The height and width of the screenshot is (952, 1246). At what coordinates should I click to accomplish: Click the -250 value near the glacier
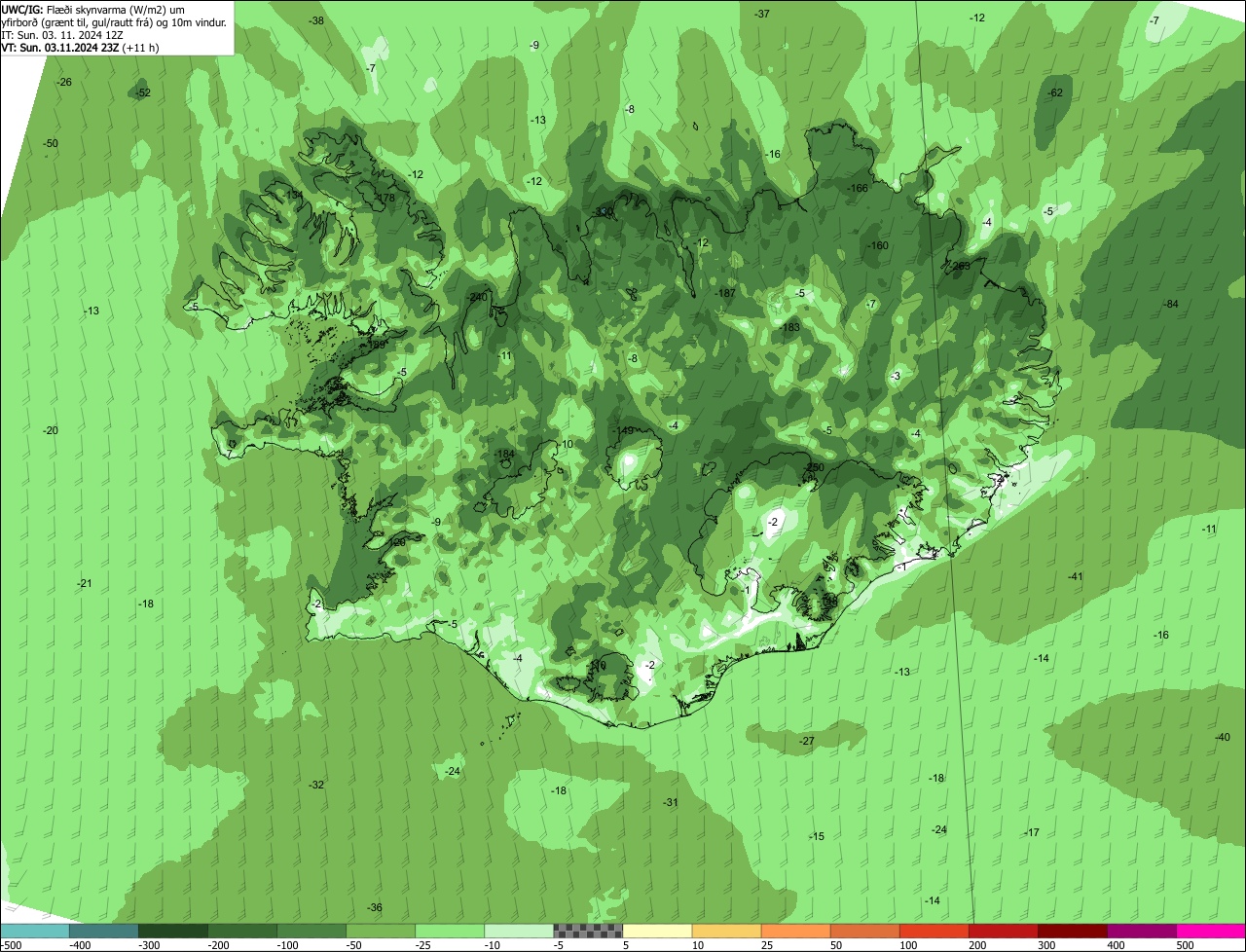814,468
